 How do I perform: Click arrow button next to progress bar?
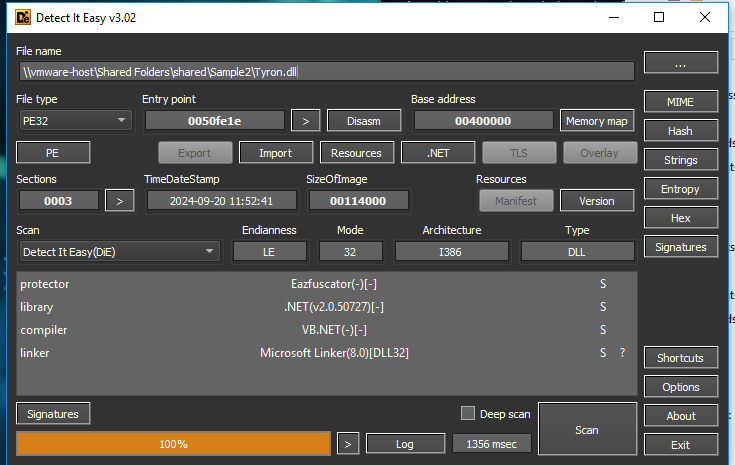[348, 444]
